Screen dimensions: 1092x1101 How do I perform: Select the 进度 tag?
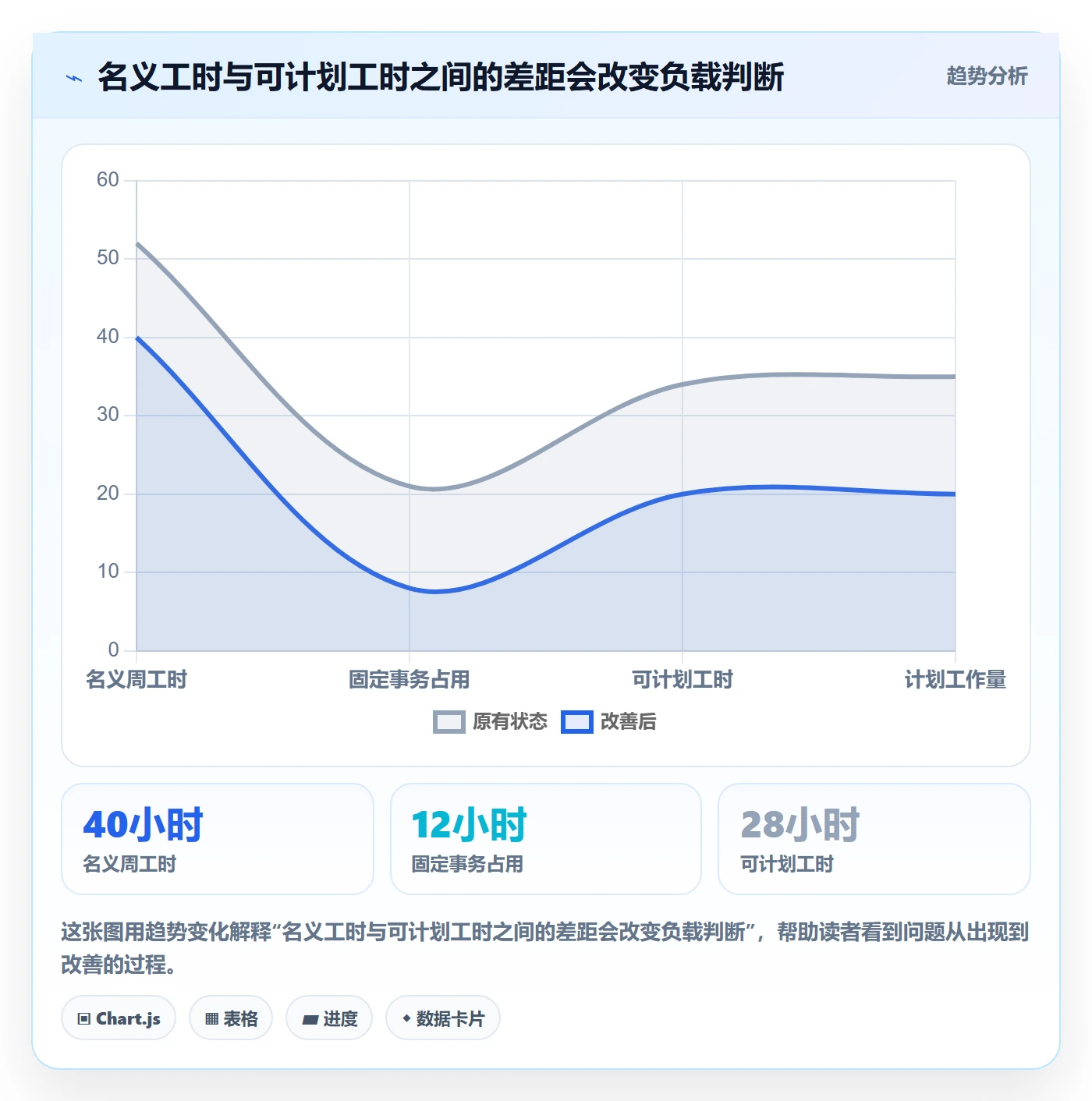click(329, 1018)
